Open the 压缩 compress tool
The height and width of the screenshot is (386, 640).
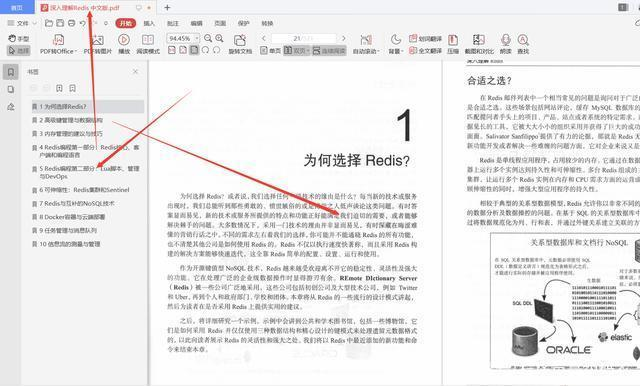pos(453,44)
